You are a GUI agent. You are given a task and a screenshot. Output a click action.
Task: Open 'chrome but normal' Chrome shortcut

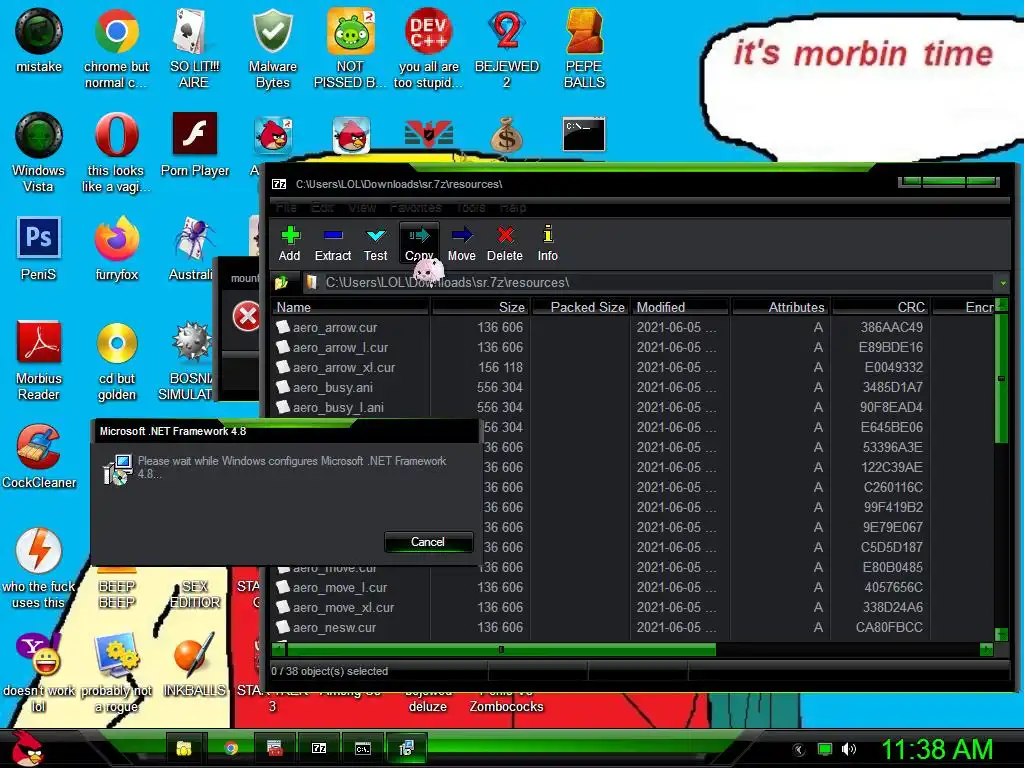[x=116, y=48]
